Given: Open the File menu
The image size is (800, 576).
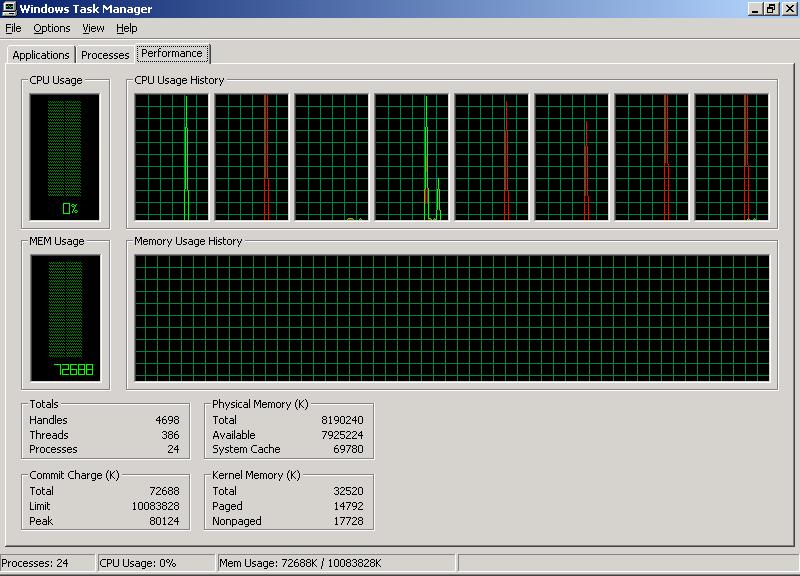Looking at the screenshot, I should coord(14,28).
